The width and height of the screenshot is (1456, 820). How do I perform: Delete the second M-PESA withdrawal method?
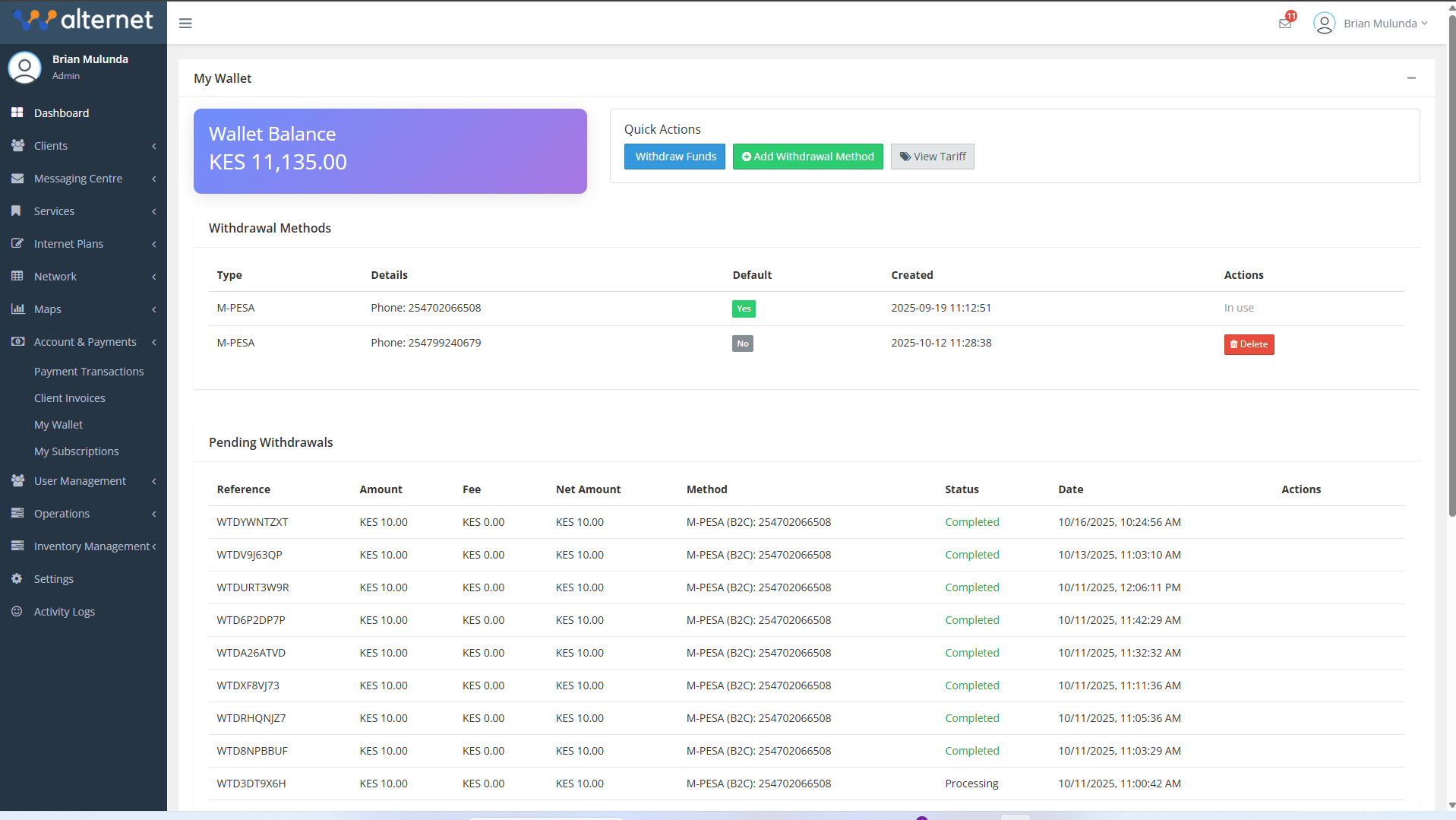click(1249, 344)
